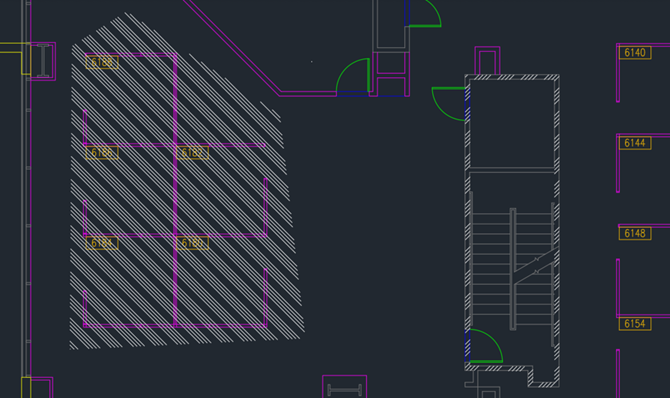
Task: Pick the room tag 6148
Action: (635, 233)
